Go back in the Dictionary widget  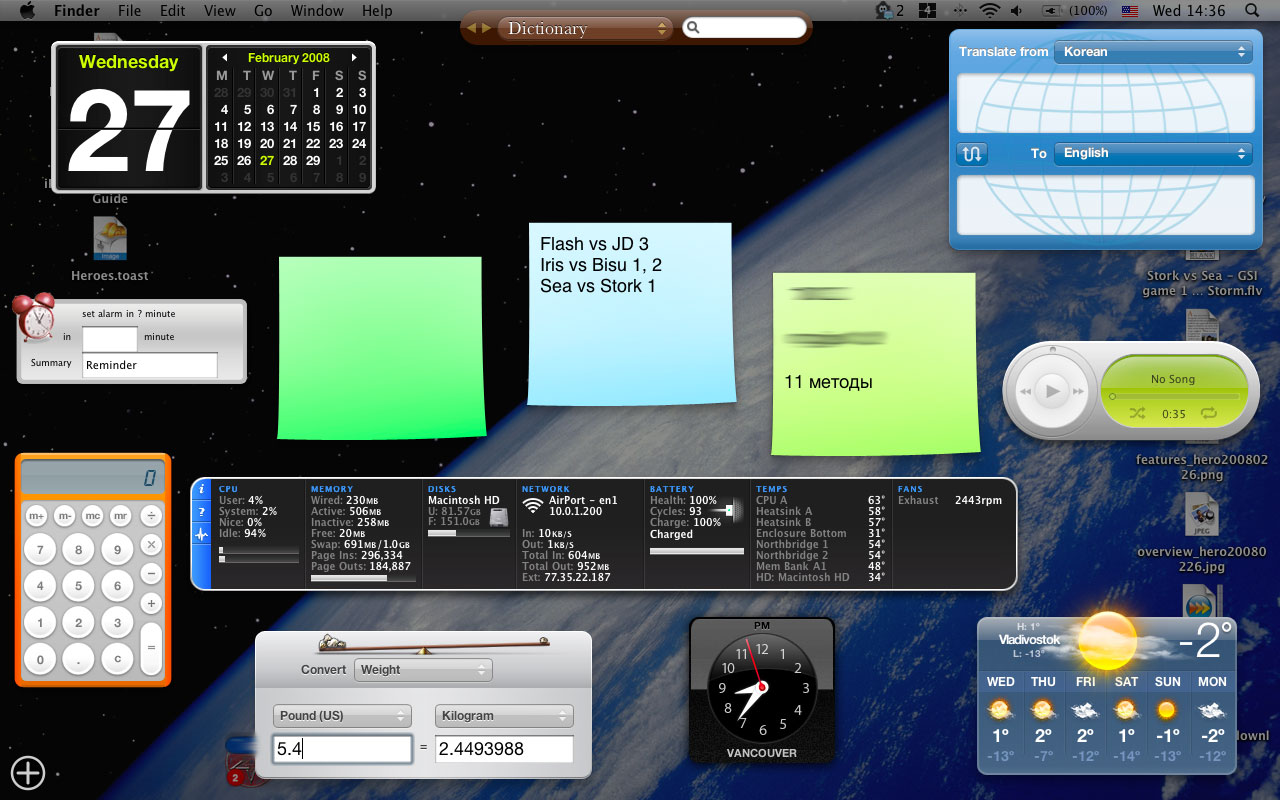pyautogui.click(x=473, y=28)
